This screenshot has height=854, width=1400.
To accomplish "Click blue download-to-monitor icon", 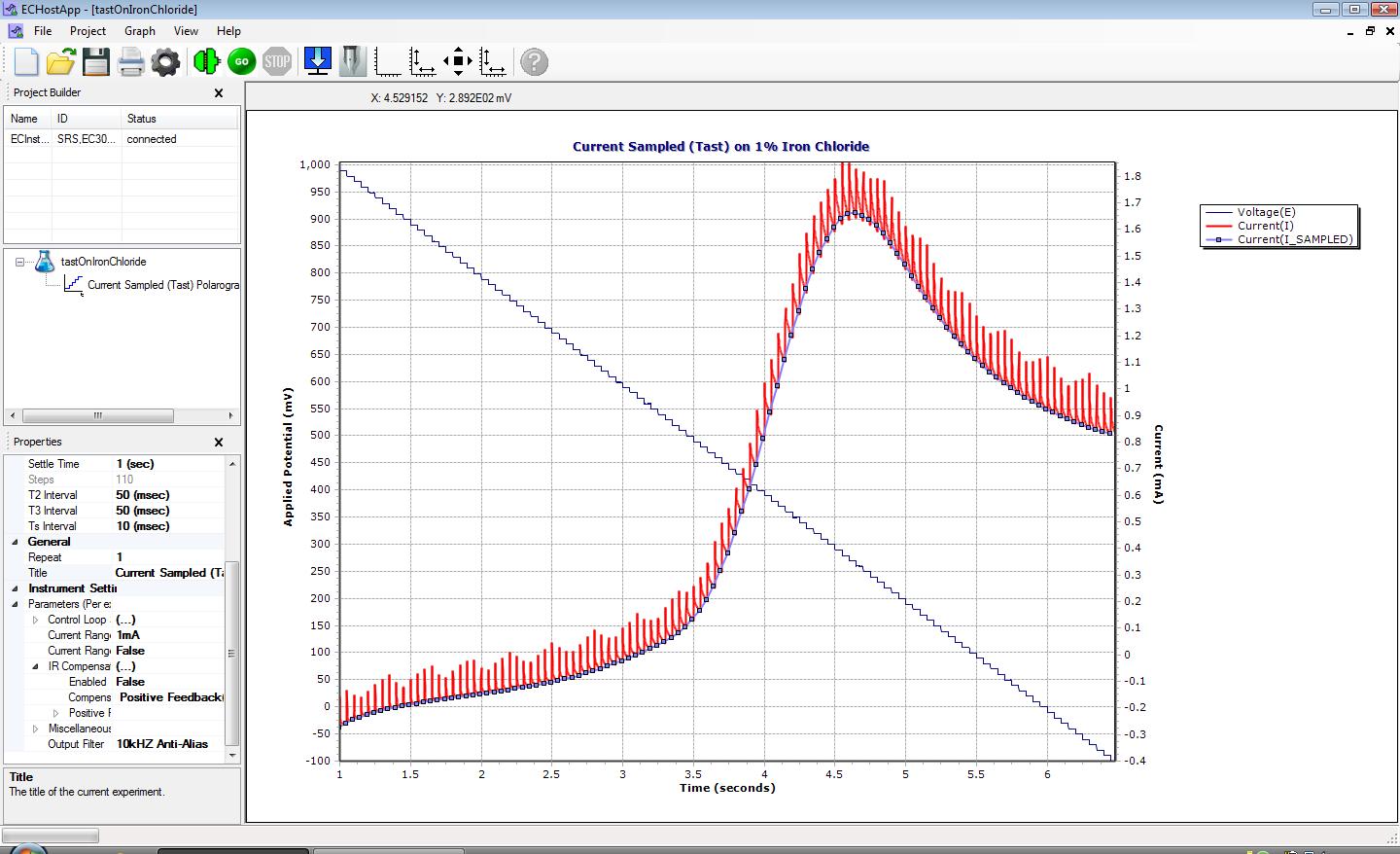I will coord(318,61).
